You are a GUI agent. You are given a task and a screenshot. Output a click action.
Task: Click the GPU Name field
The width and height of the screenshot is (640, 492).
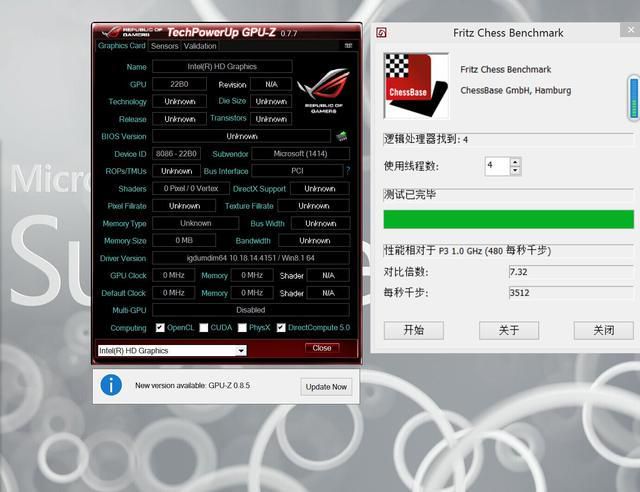pyautogui.click(x=222, y=67)
